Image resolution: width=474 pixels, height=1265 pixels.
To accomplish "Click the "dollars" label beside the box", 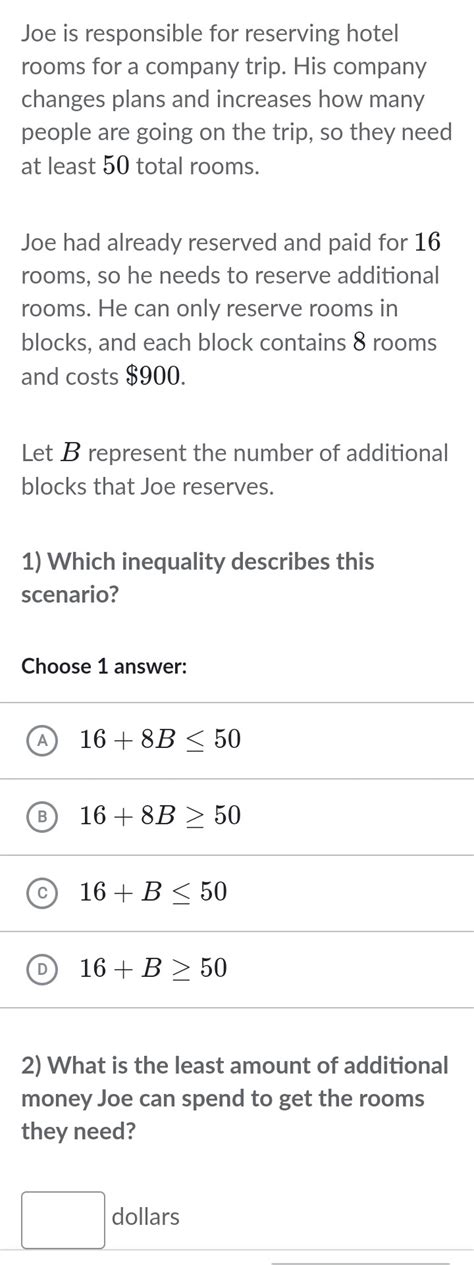I will click(x=146, y=1217).
